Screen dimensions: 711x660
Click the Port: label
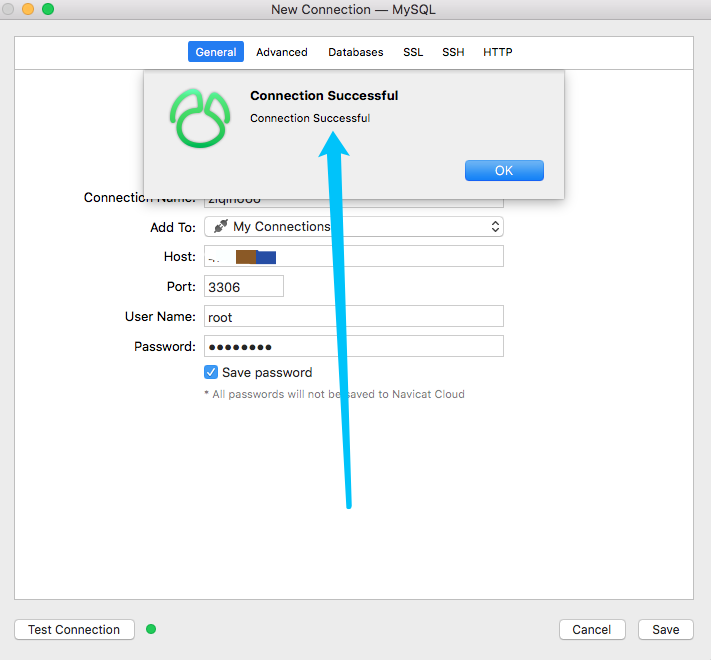181,286
